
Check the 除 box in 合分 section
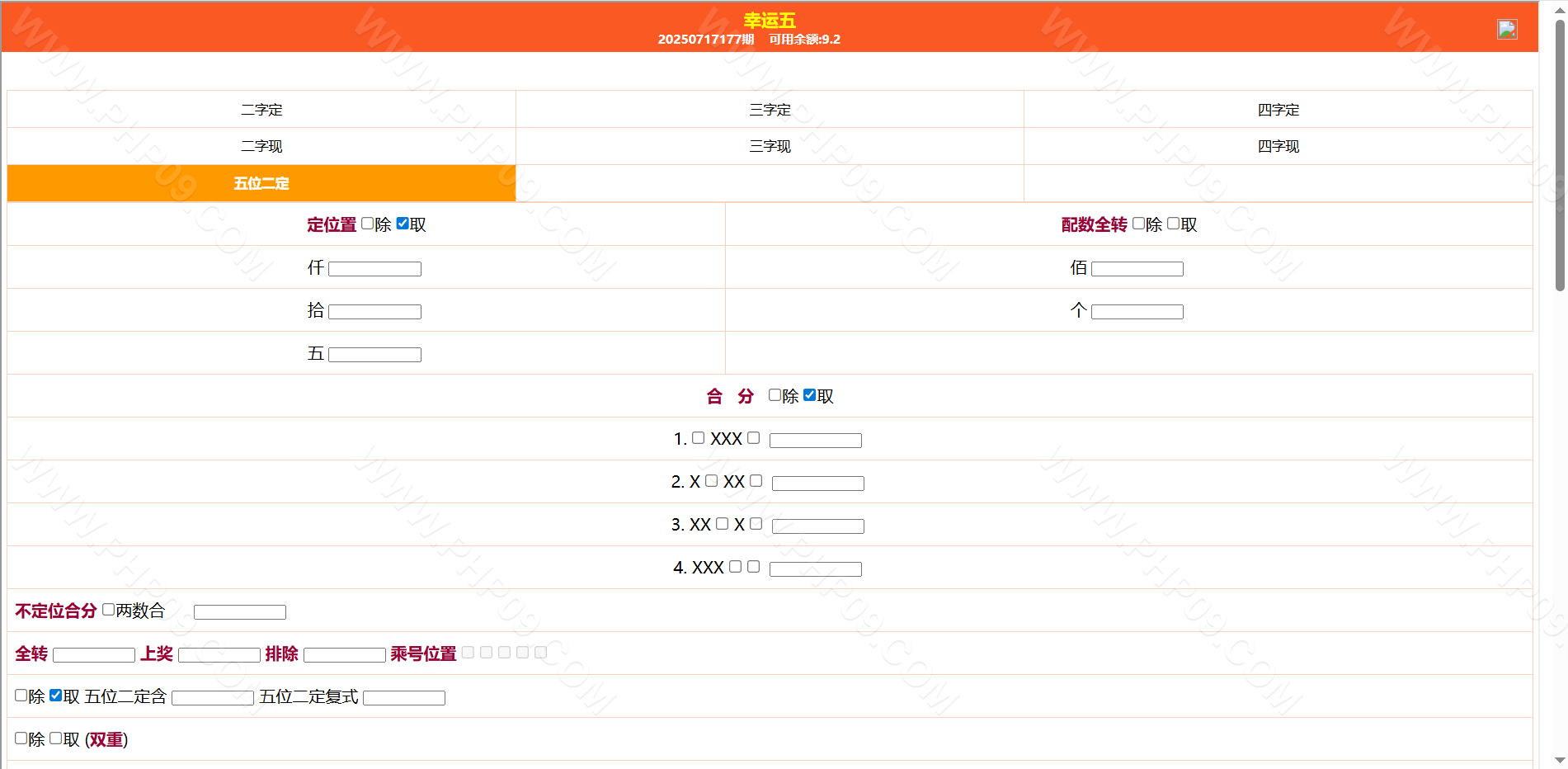pos(775,395)
